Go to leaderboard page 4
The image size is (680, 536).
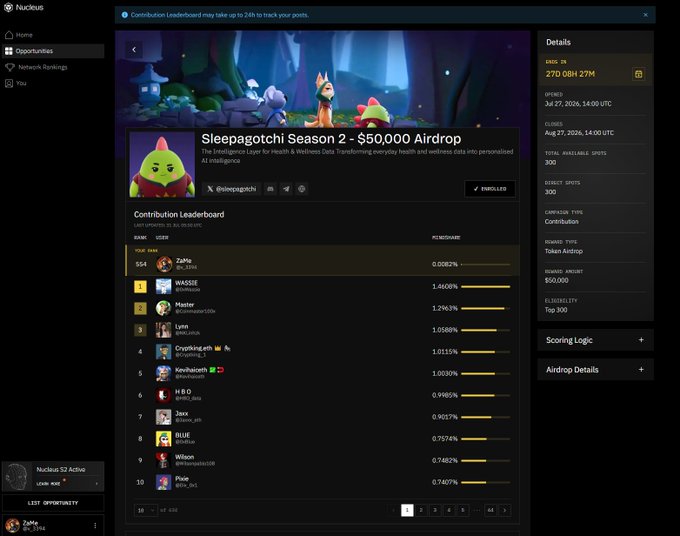point(449,510)
